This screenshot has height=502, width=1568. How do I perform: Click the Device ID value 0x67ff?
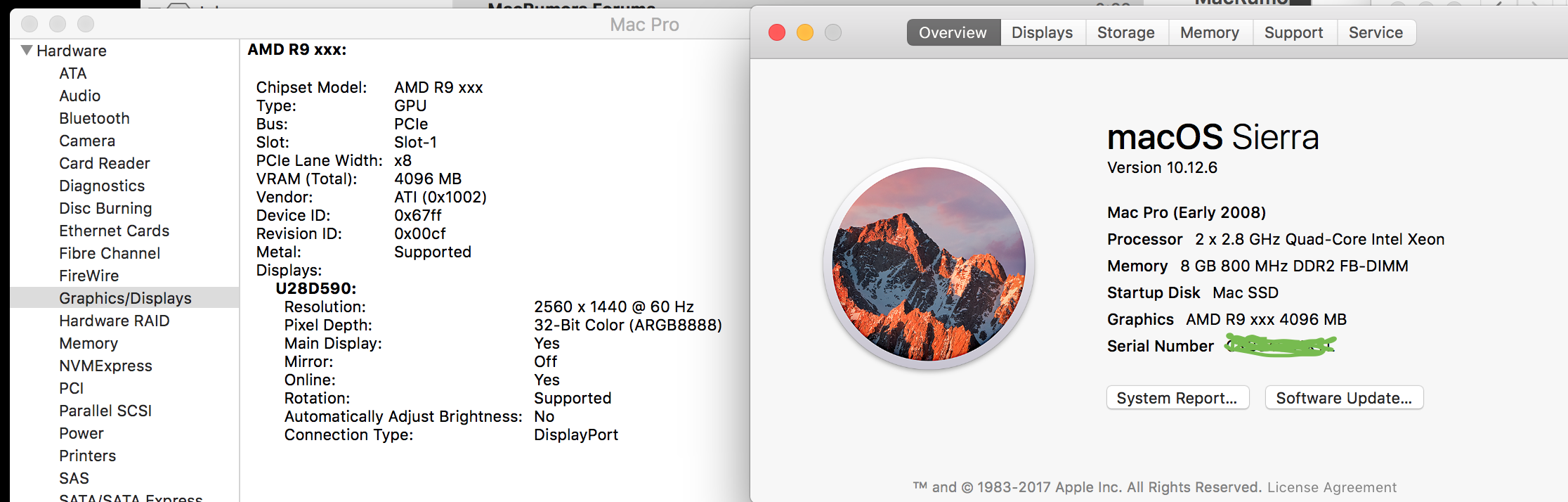(x=418, y=215)
